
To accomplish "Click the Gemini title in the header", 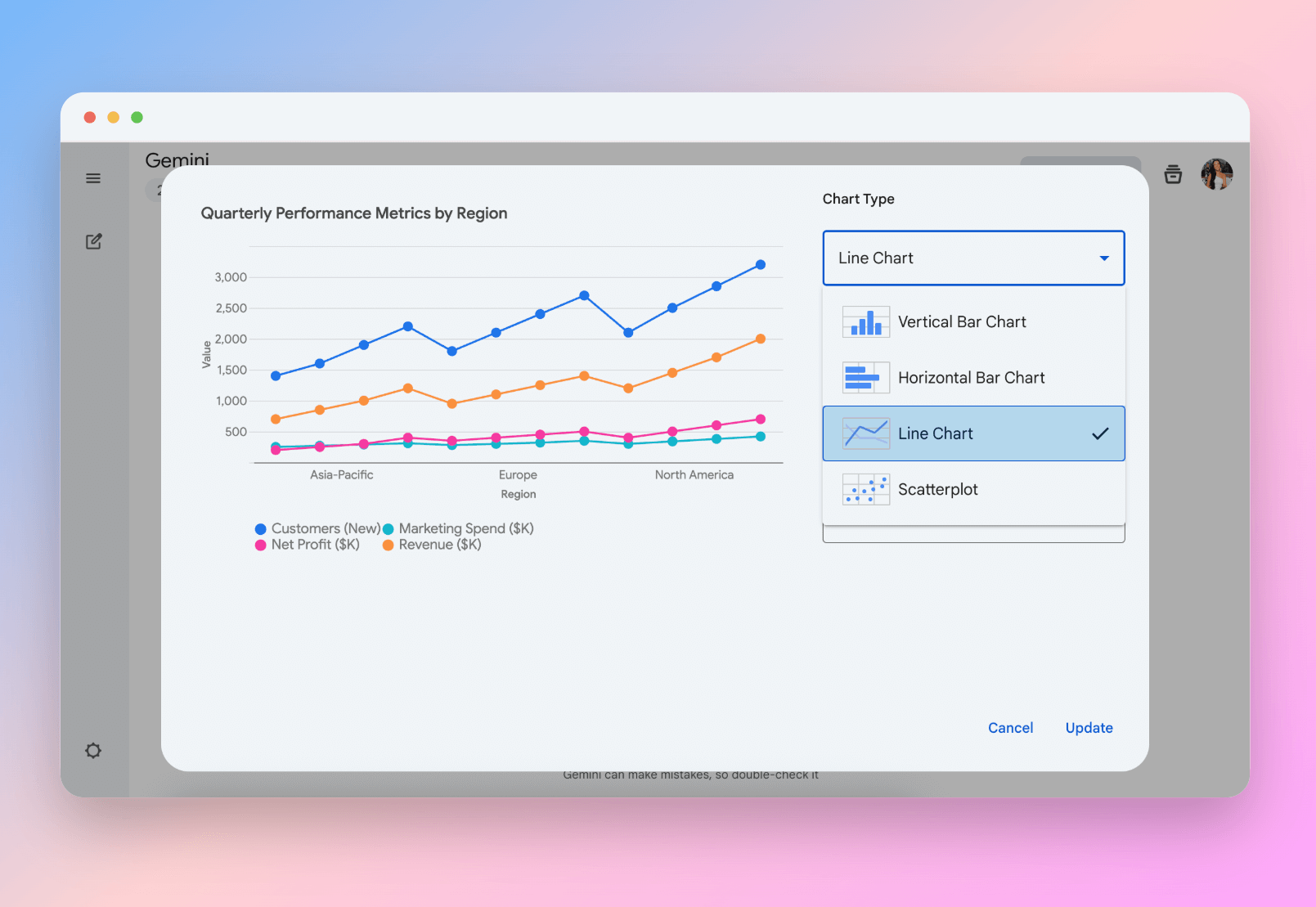I will 177,160.
